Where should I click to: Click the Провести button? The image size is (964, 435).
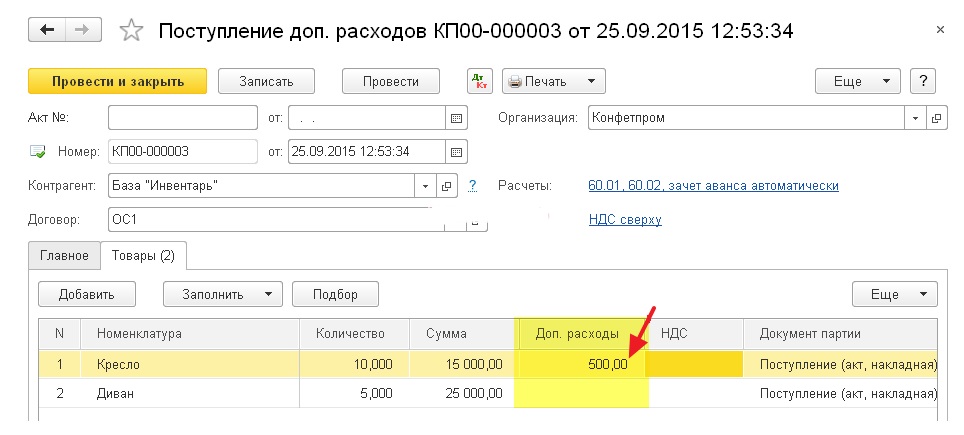pos(390,81)
